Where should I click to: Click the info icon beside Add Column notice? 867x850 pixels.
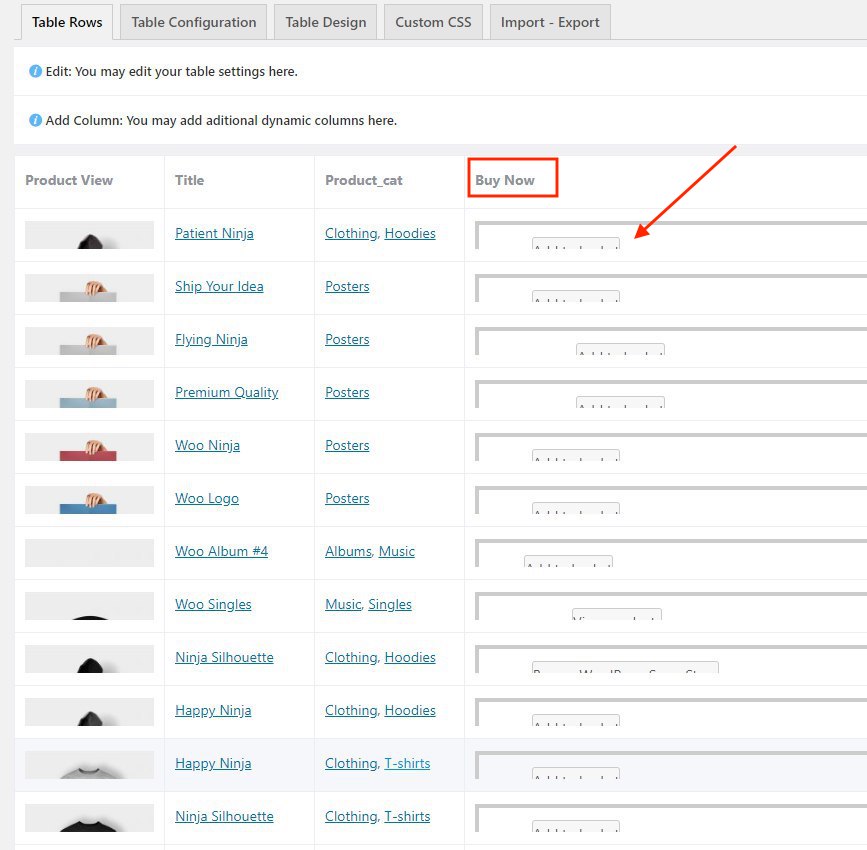pos(36,120)
